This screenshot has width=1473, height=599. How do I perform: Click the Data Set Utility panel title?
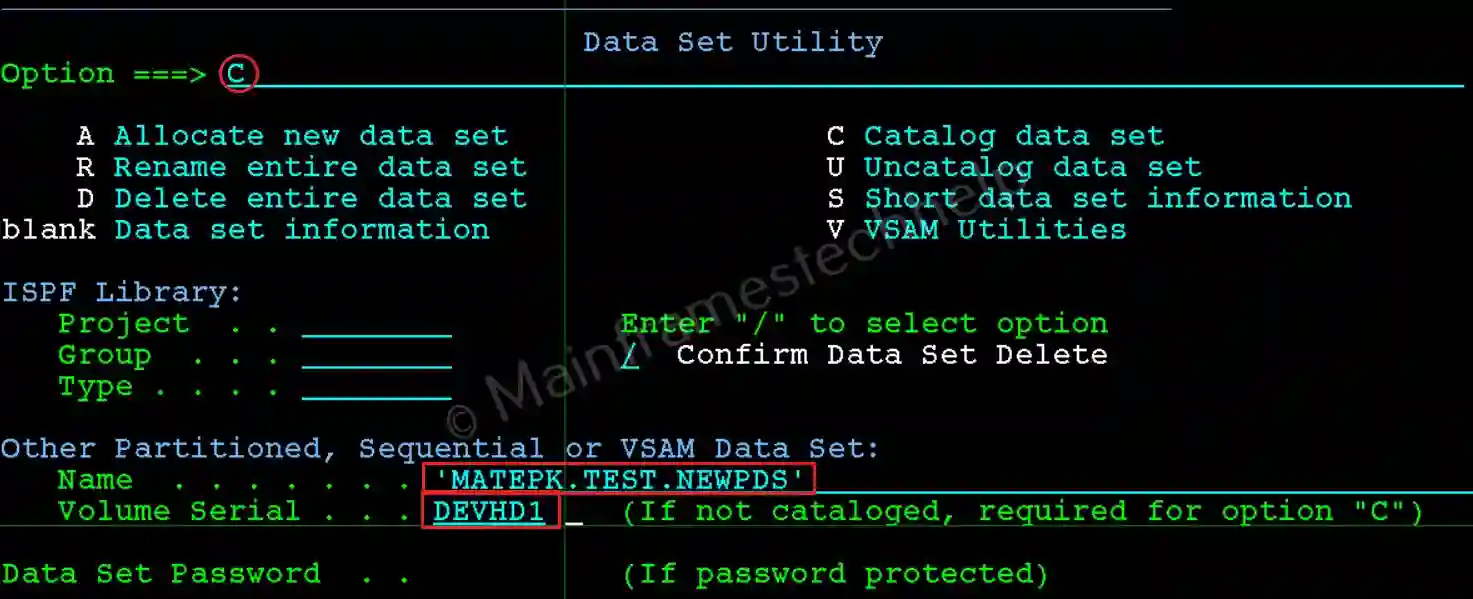pyautogui.click(x=732, y=41)
